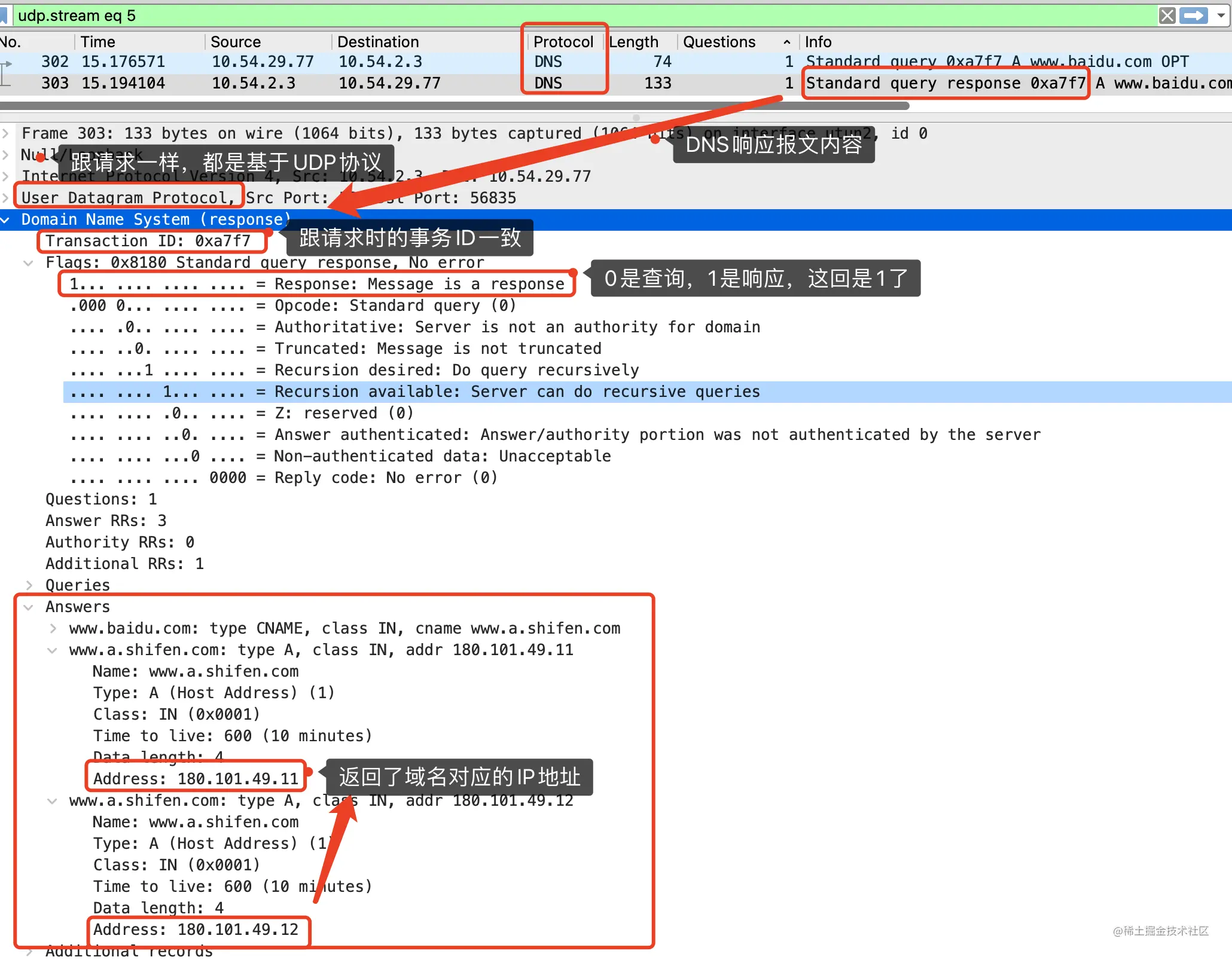This screenshot has width=1232, height=960.
Task: Sort by the Destination column header
Action: (x=378, y=42)
